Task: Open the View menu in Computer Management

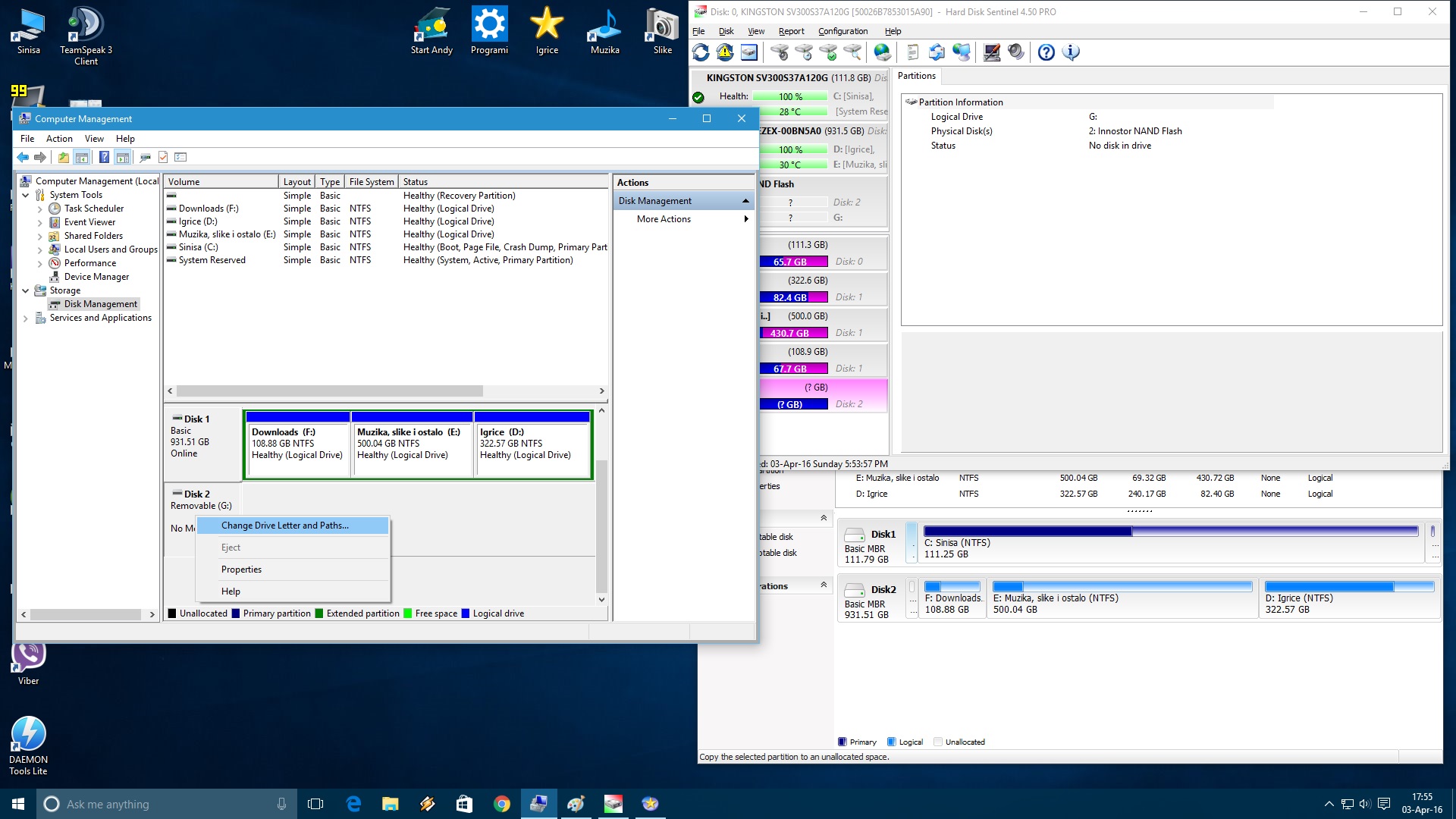Action: click(x=94, y=139)
